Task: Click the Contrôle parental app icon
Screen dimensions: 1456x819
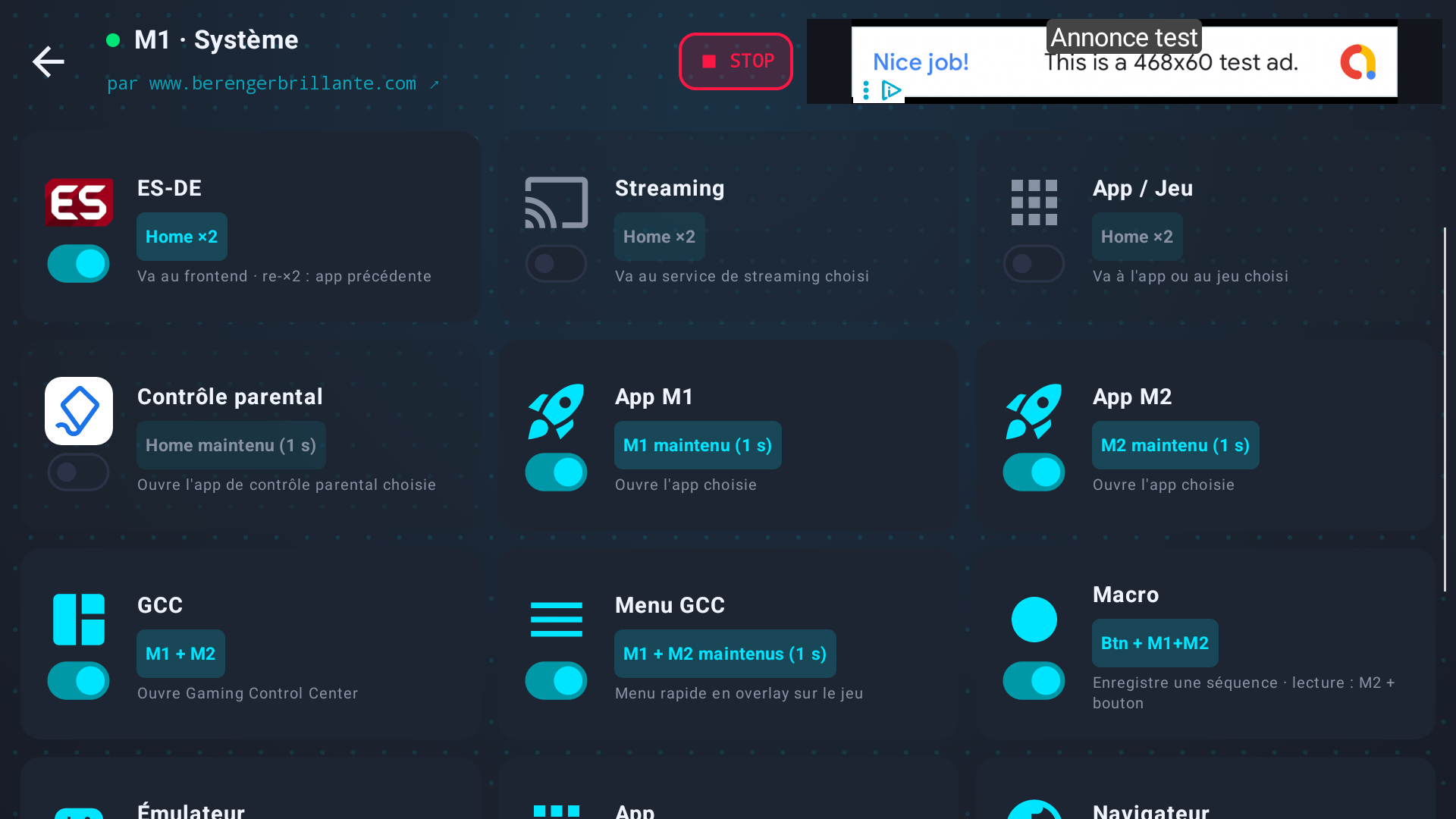Action: click(79, 411)
